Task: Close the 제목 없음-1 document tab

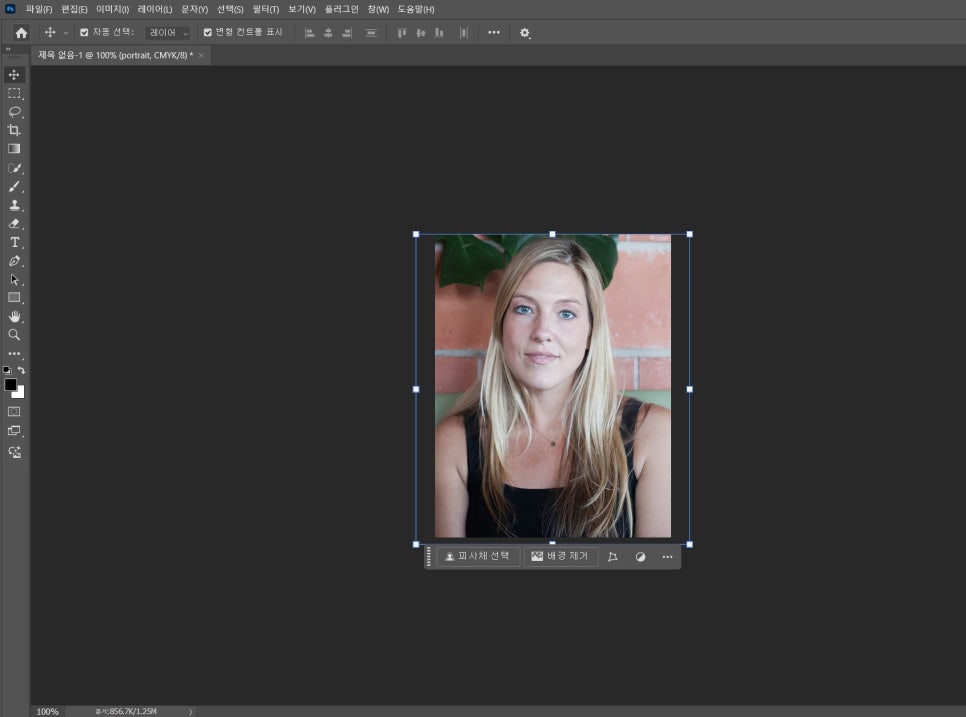Action: pyautogui.click(x=201, y=55)
